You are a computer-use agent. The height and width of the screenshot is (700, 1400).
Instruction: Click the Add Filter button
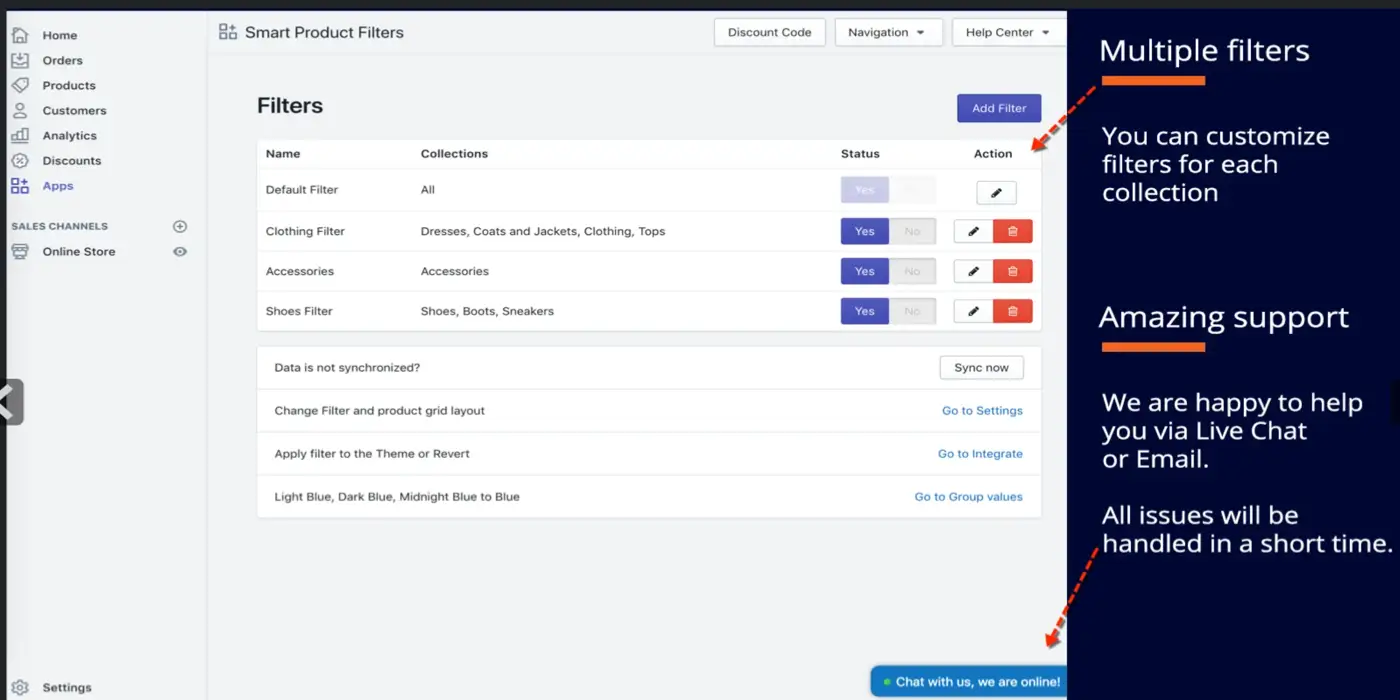(x=998, y=108)
